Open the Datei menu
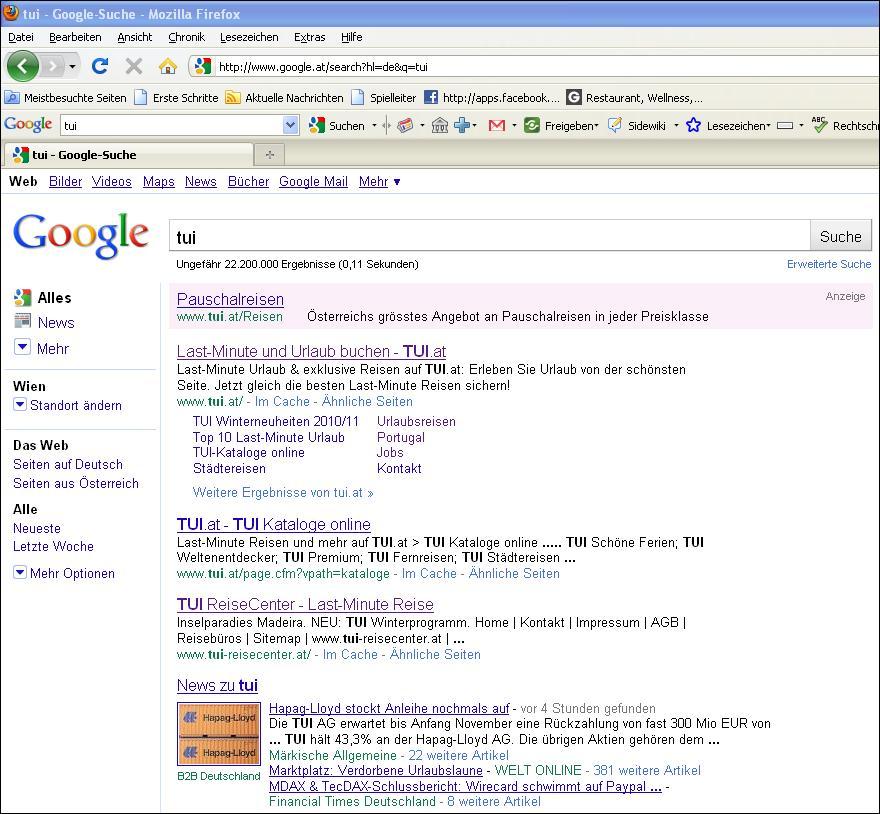 tap(21, 37)
